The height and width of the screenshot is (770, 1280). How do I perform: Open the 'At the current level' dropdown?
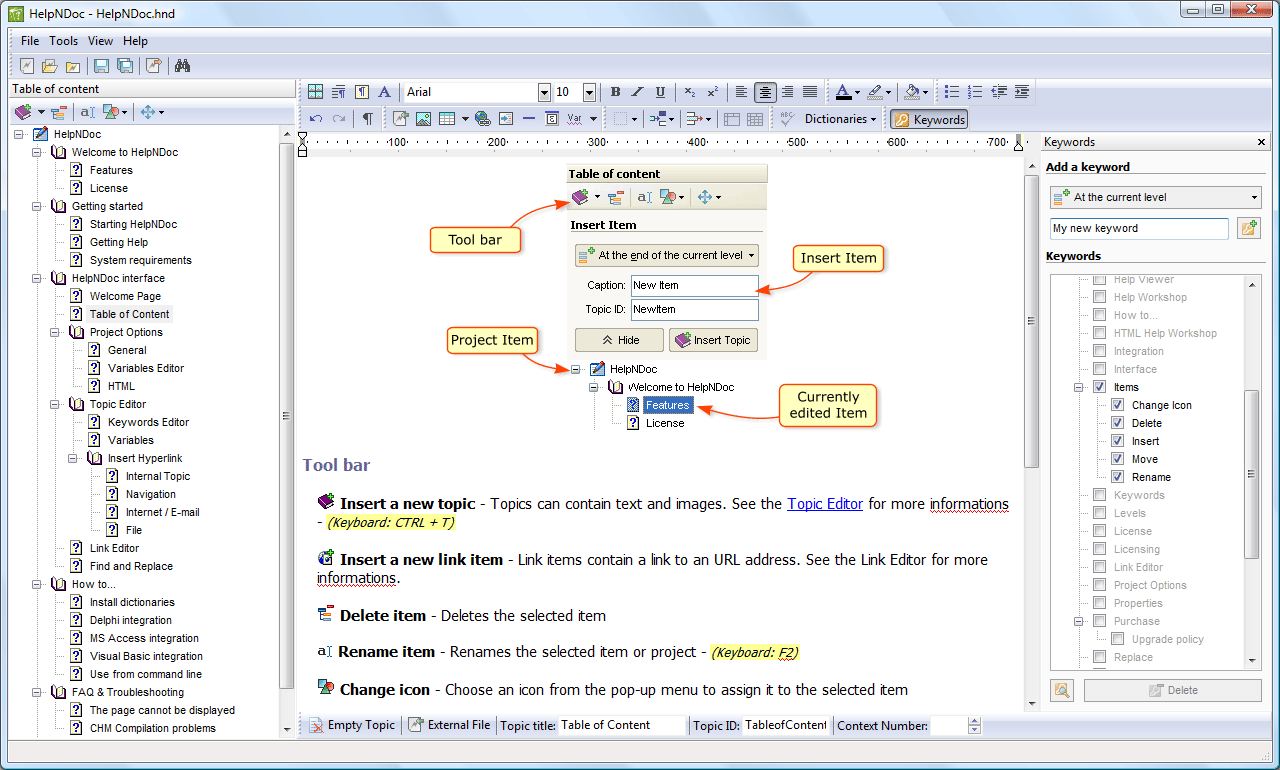[1155, 197]
